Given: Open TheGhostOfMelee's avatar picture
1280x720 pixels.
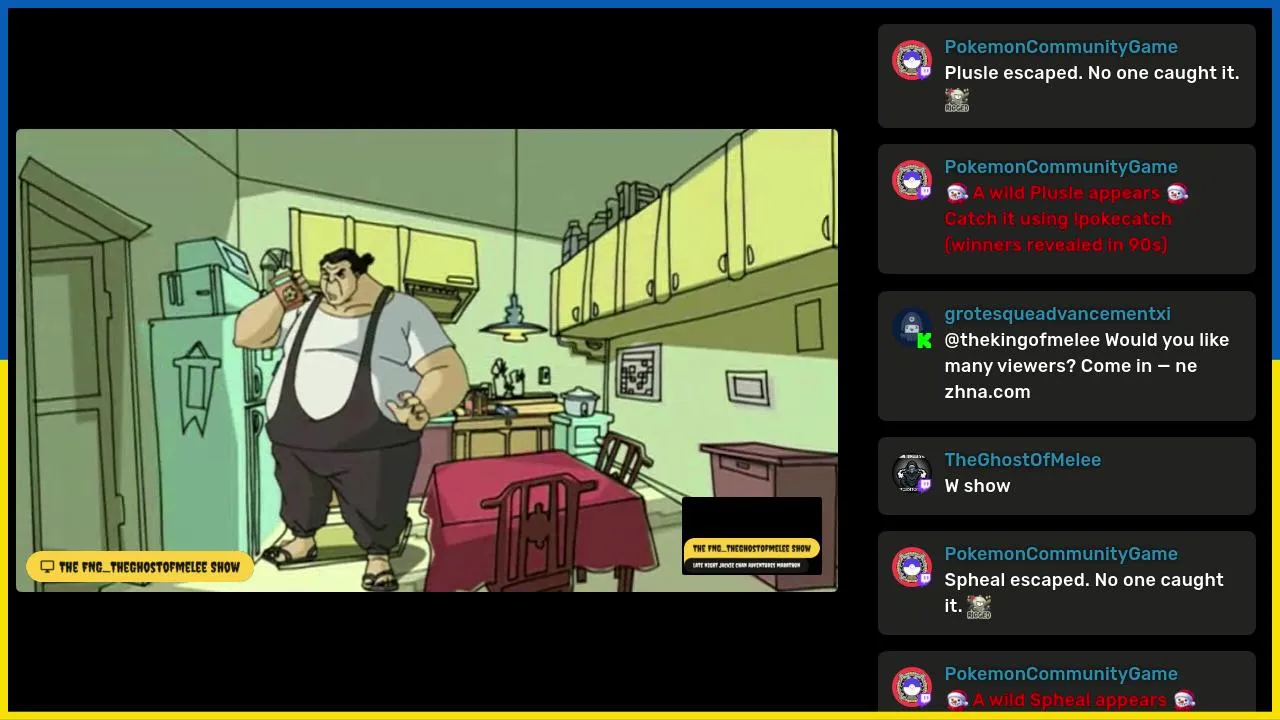Looking at the screenshot, I should (x=911, y=473).
